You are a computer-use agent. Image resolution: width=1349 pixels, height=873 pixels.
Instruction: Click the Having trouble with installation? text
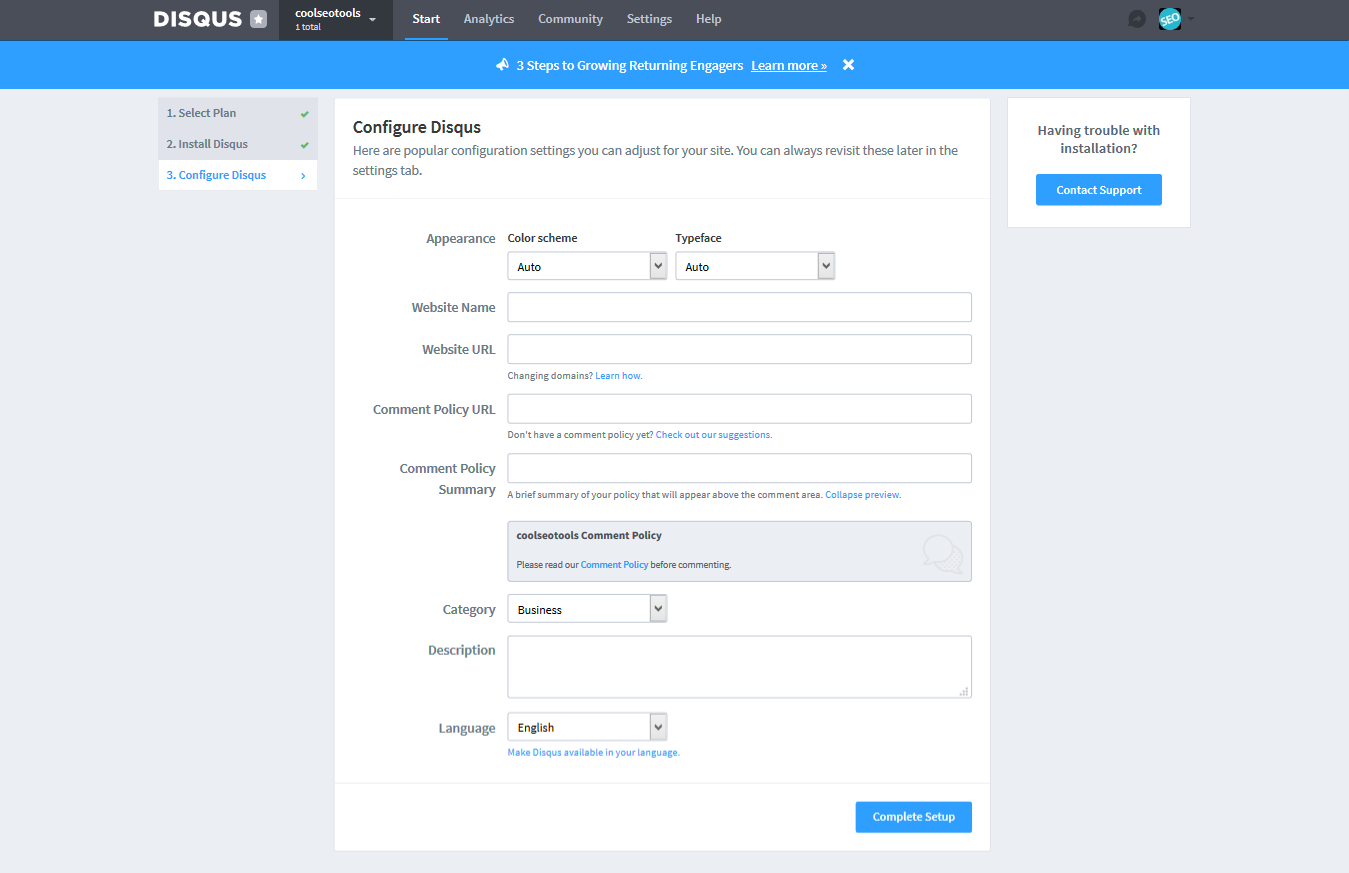coord(1098,139)
